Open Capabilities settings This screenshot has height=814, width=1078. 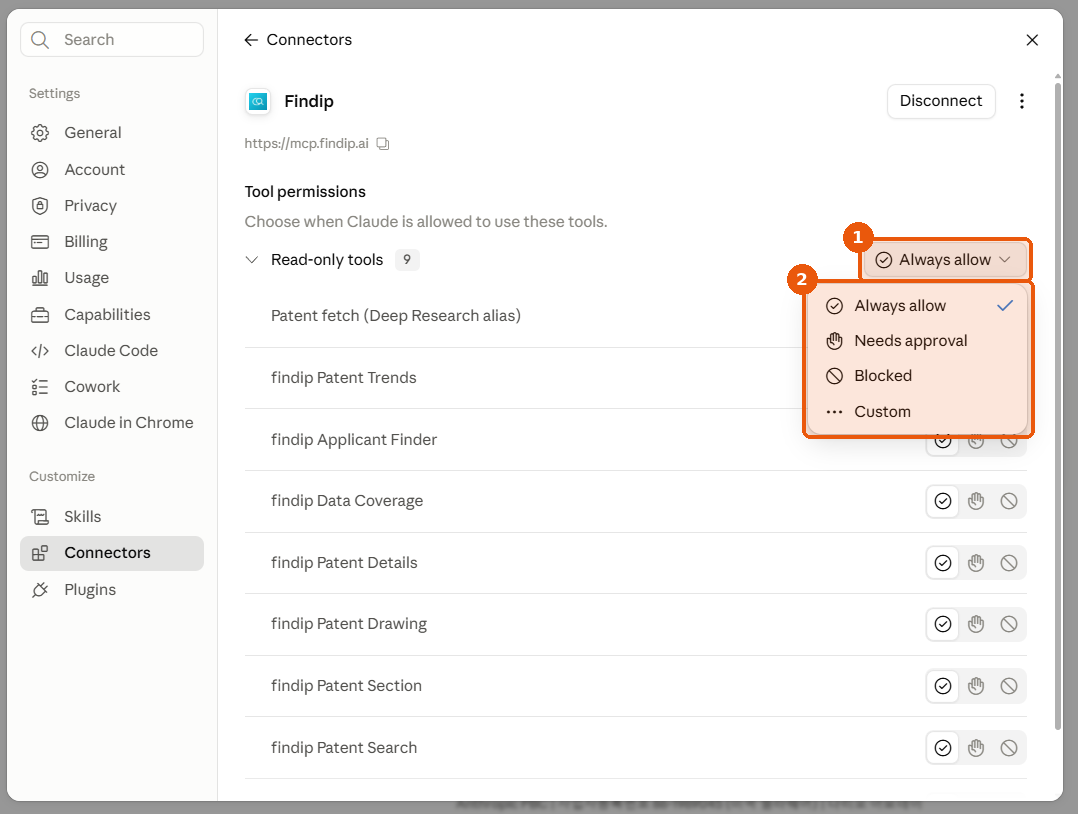112,314
